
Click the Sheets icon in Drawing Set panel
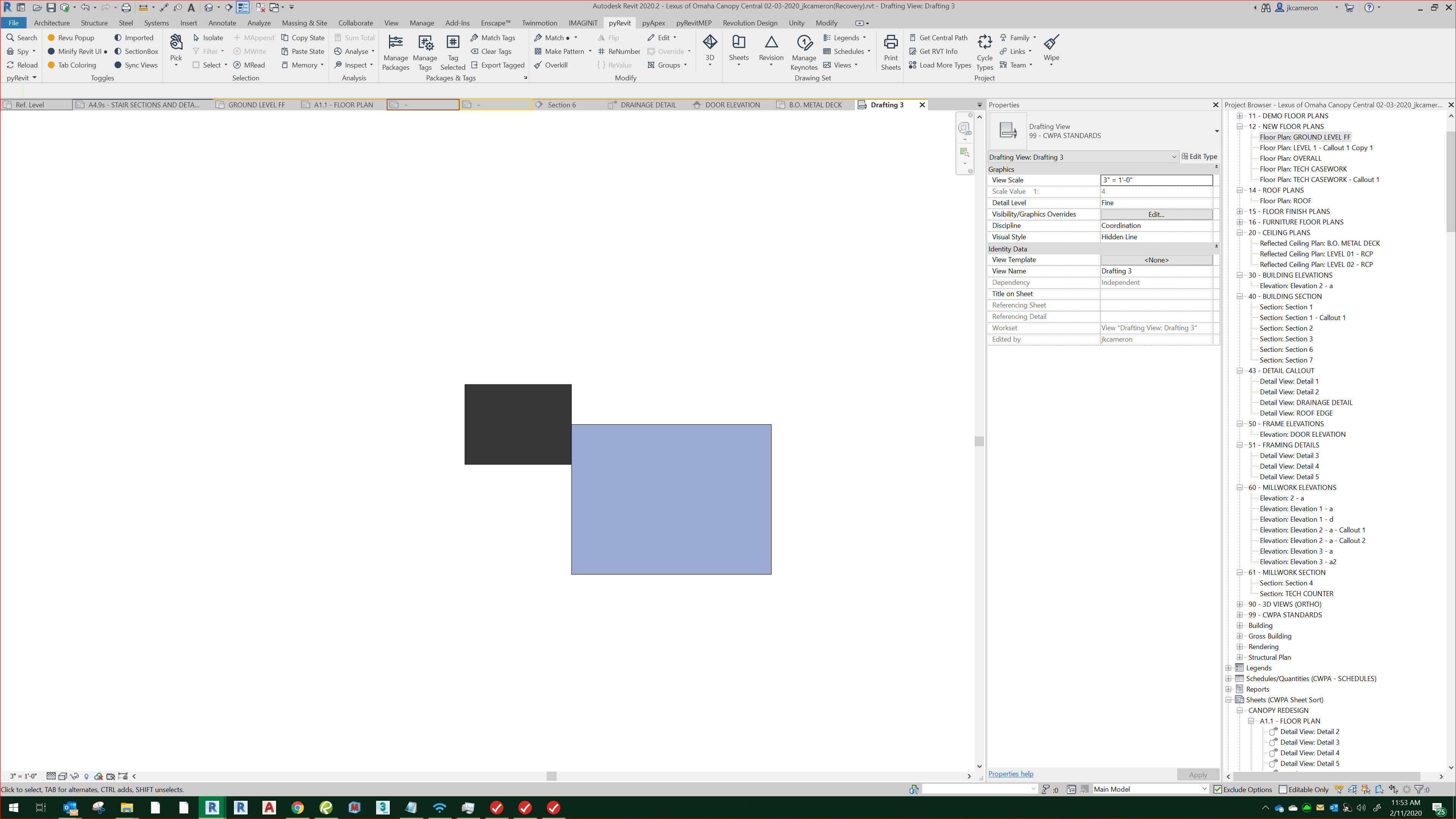739,48
